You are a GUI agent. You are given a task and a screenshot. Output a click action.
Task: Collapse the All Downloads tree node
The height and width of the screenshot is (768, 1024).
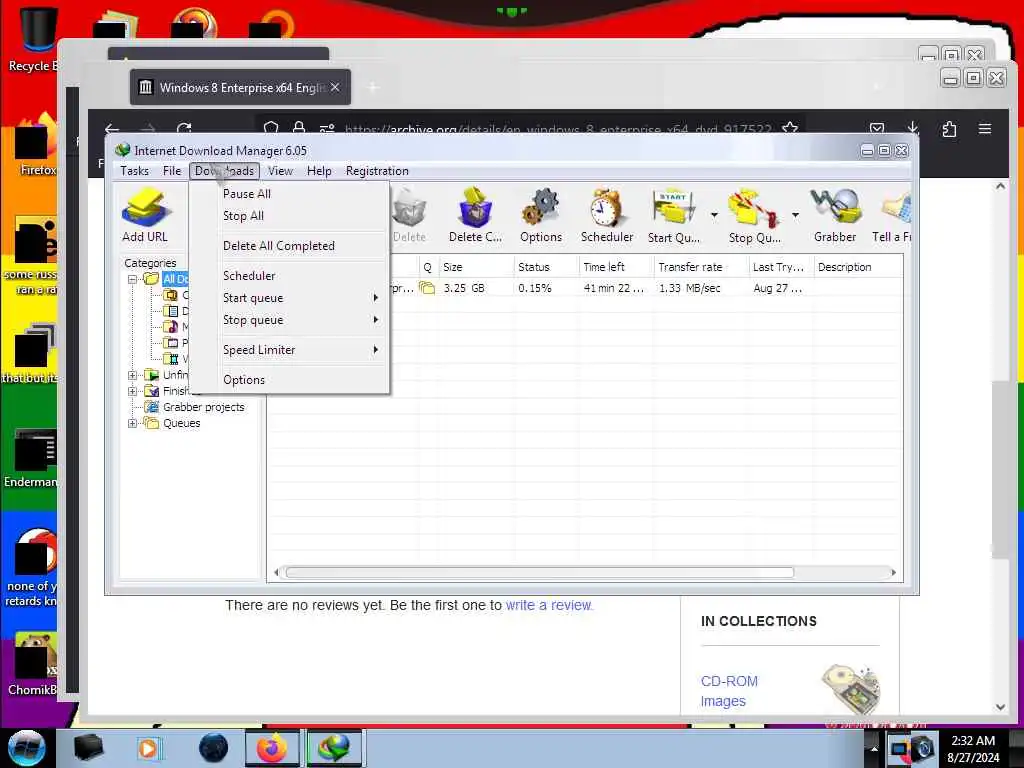(x=133, y=279)
